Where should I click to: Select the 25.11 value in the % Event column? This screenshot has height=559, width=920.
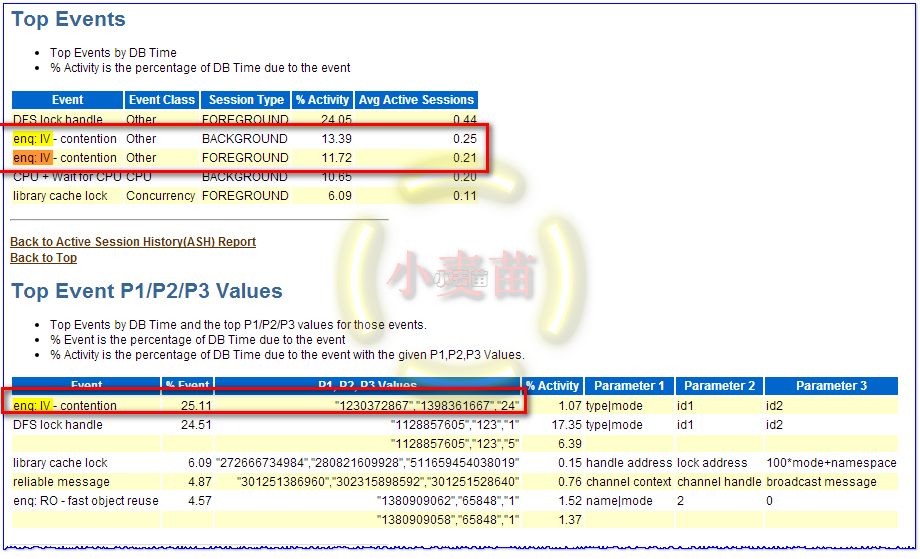[x=194, y=406]
